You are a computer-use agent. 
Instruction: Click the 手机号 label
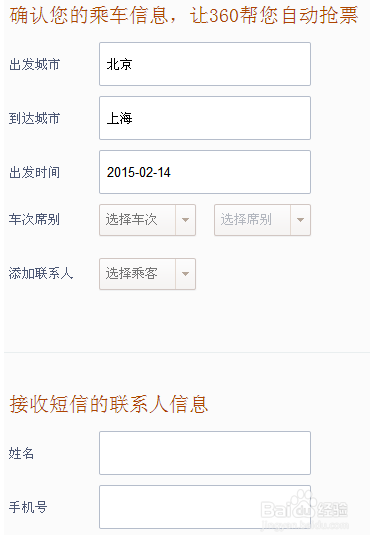click(x=28, y=507)
